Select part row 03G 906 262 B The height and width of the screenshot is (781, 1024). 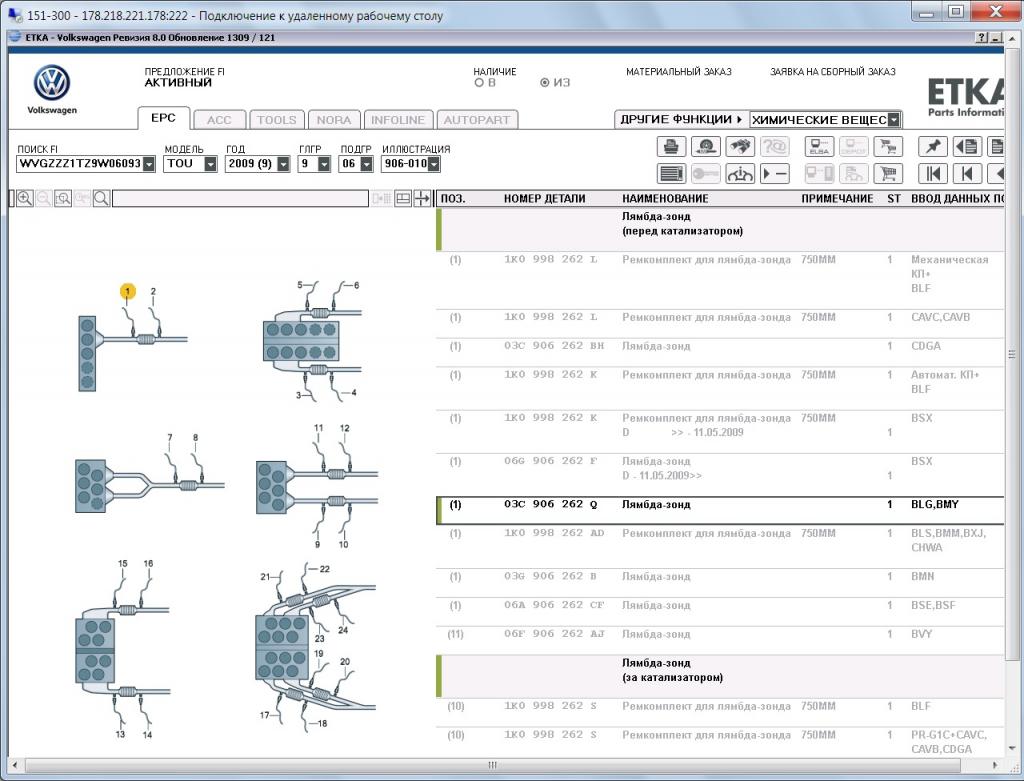[720, 582]
